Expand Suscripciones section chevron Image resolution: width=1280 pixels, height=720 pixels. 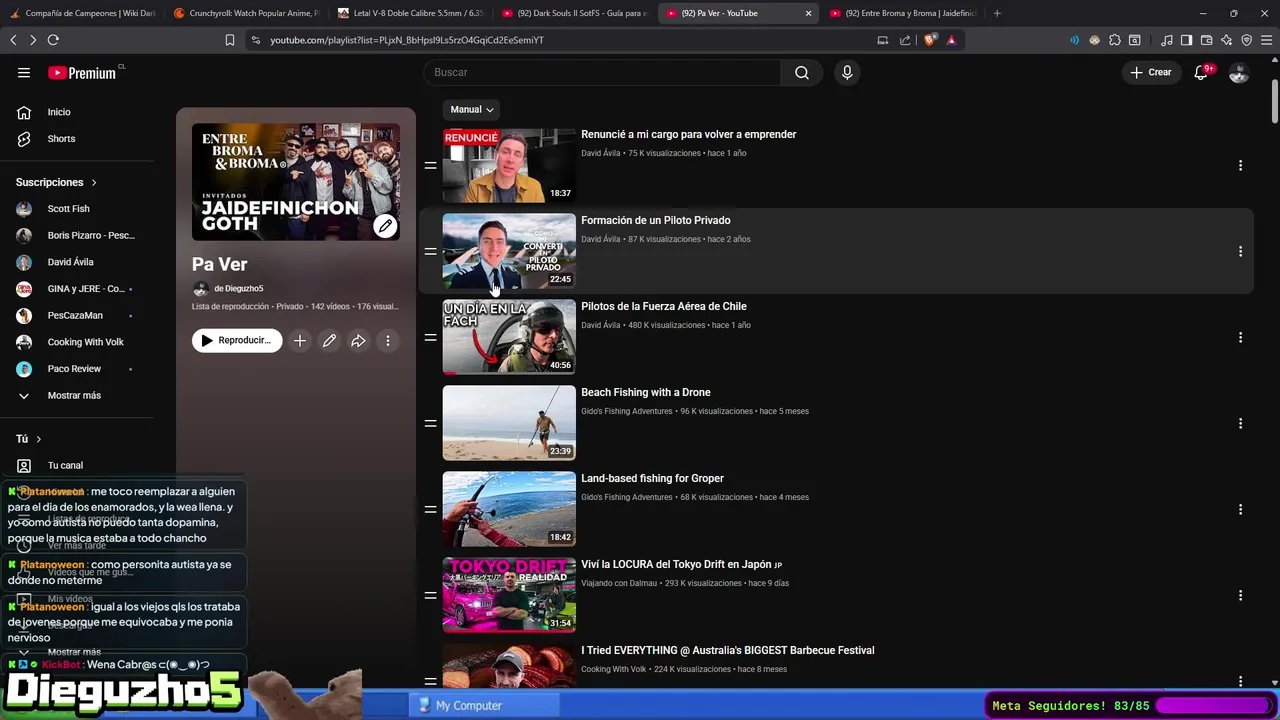click(x=94, y=182)
